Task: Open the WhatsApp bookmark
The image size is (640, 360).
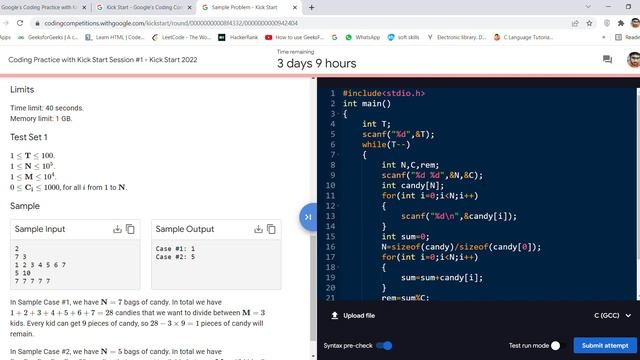Action: pyautogui.click(x=362, y=37)
